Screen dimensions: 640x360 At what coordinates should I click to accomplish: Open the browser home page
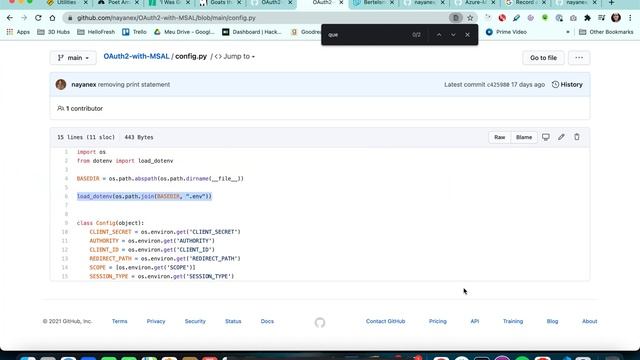[x=52, y=18]
